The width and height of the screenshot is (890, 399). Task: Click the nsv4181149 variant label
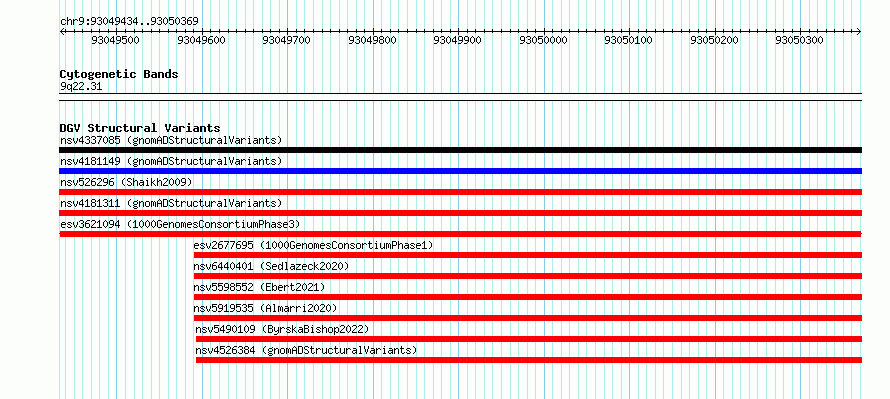point(171,161)
